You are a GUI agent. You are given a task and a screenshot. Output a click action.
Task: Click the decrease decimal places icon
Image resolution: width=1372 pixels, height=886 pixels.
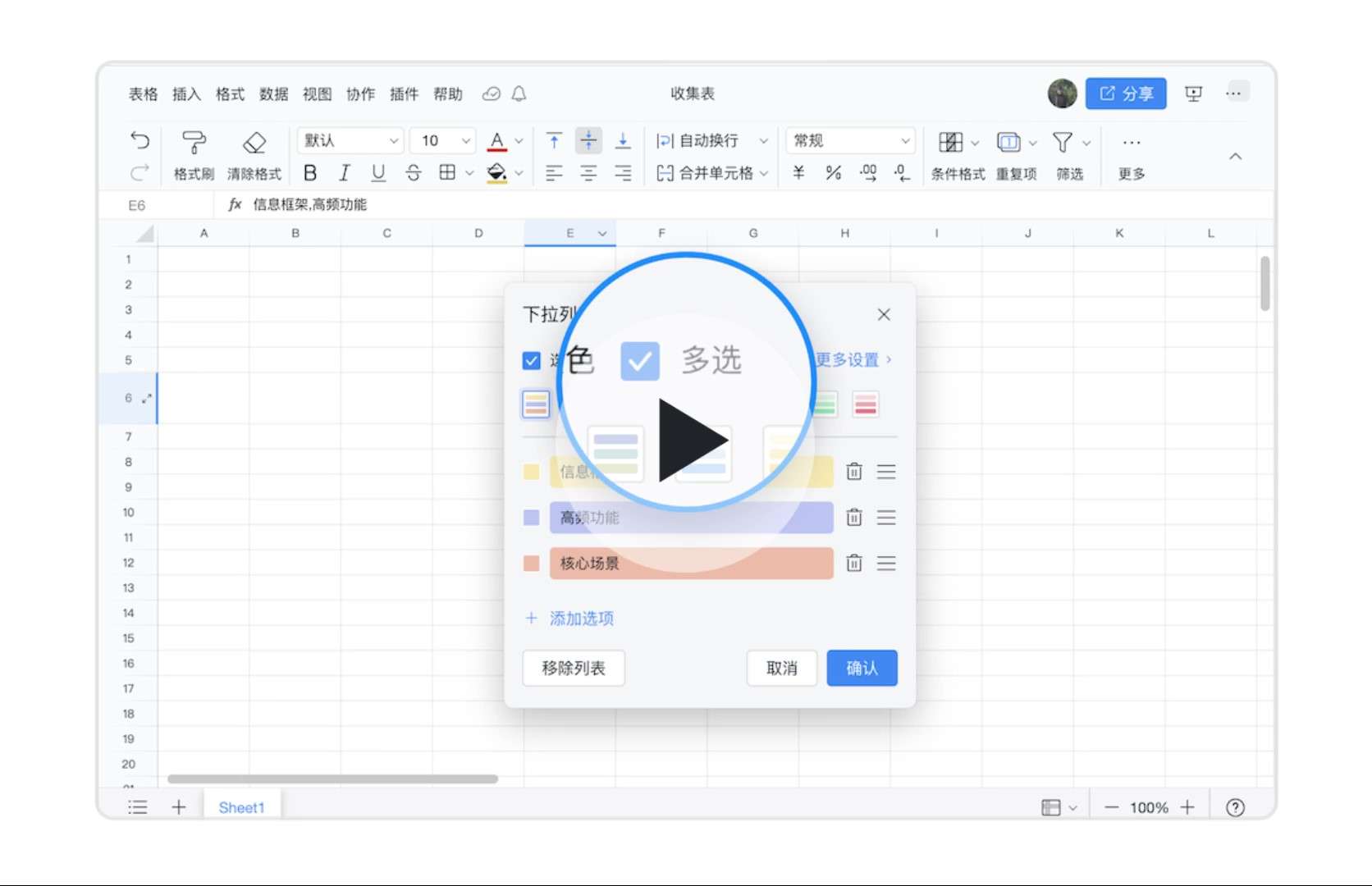902,173
